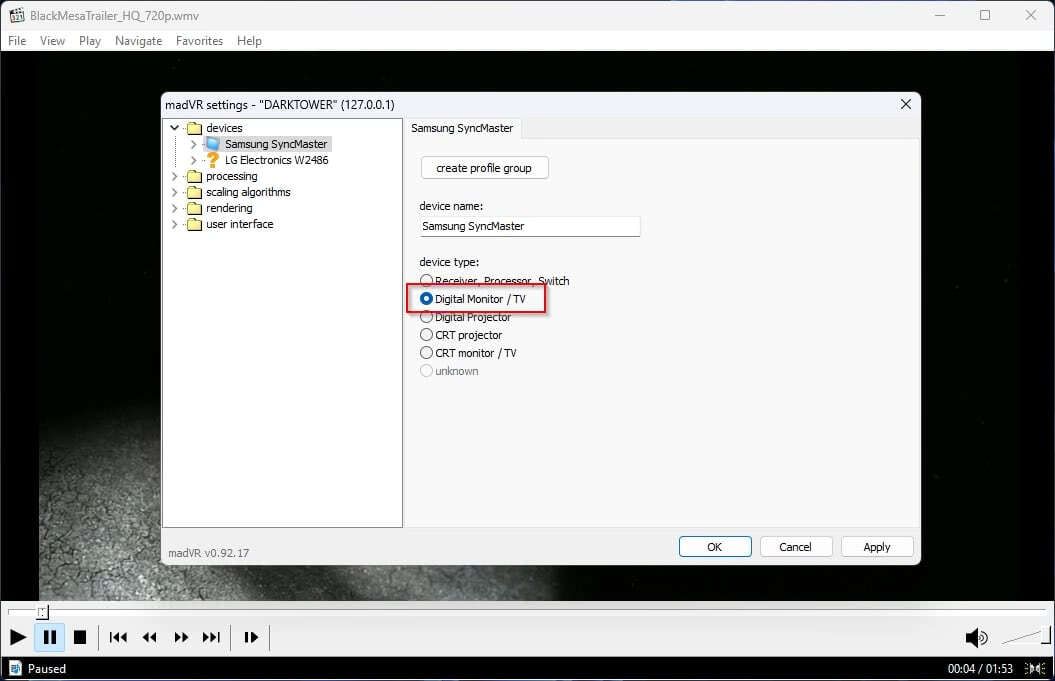This screenshot has width=1055, height=681.
Task: Skip to the previous track
Action: [x=118, y=637]
